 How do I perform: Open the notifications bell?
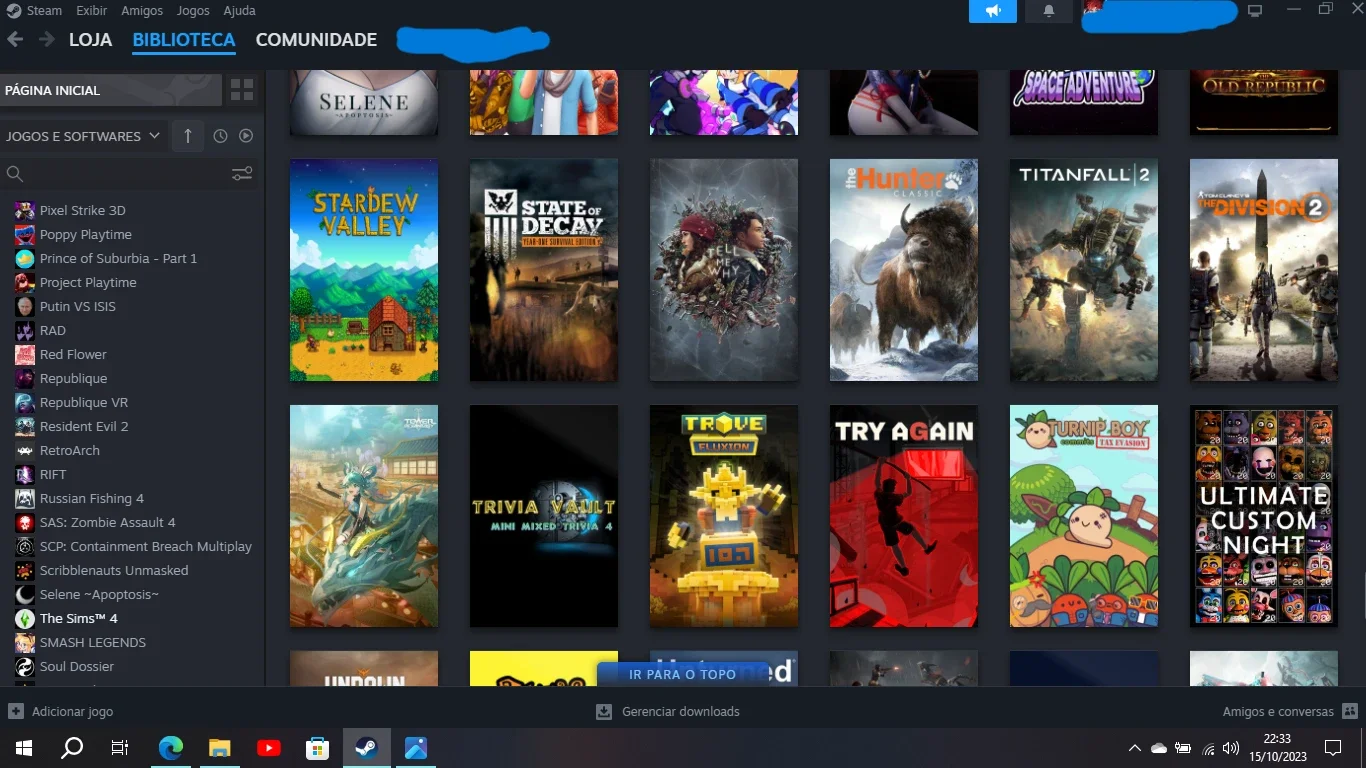click(1049, 11)
